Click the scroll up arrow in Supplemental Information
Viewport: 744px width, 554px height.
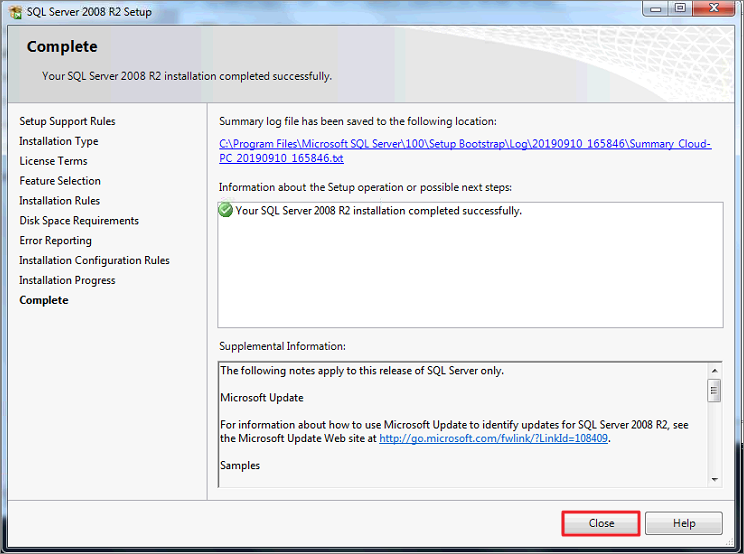point(714,370)
